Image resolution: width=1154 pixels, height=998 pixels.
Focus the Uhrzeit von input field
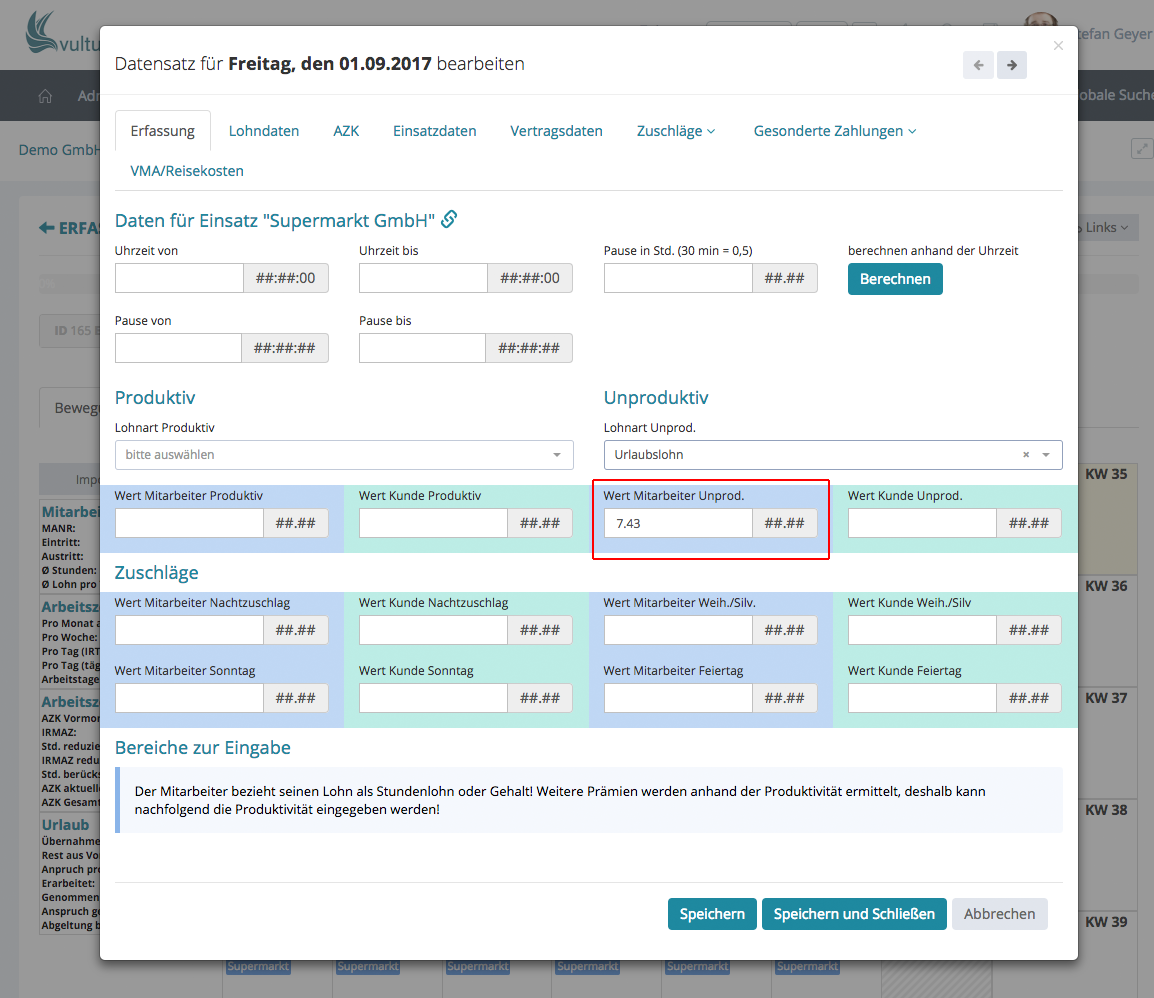tap(180, 278)
